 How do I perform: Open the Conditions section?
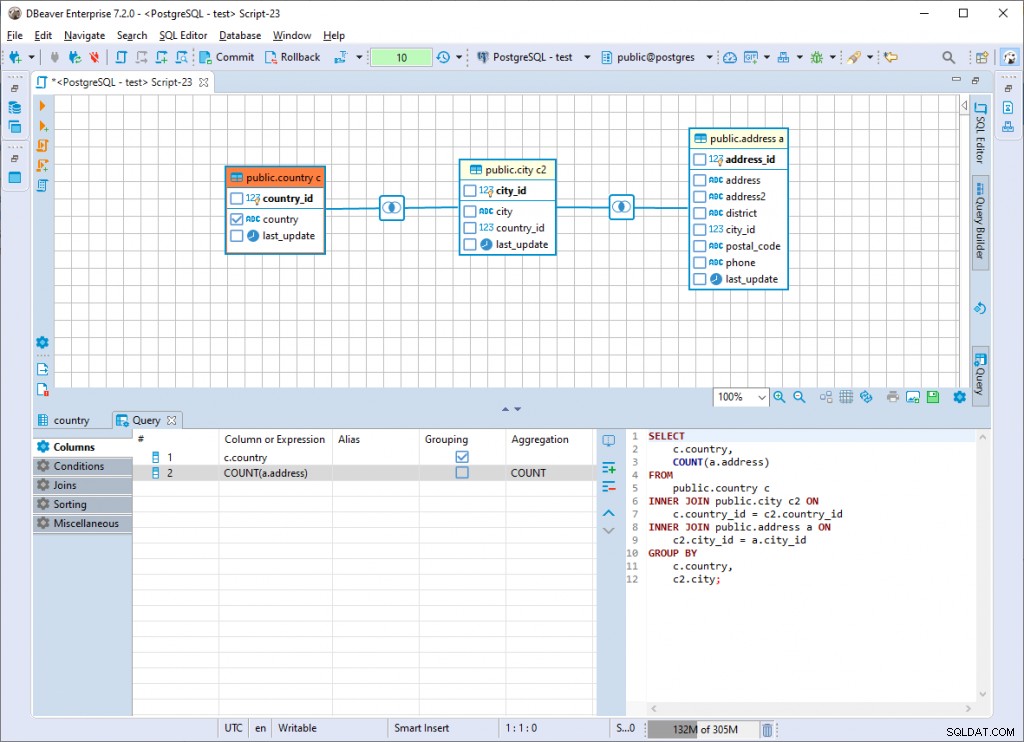pyautogui.click(x=83, y=466)
